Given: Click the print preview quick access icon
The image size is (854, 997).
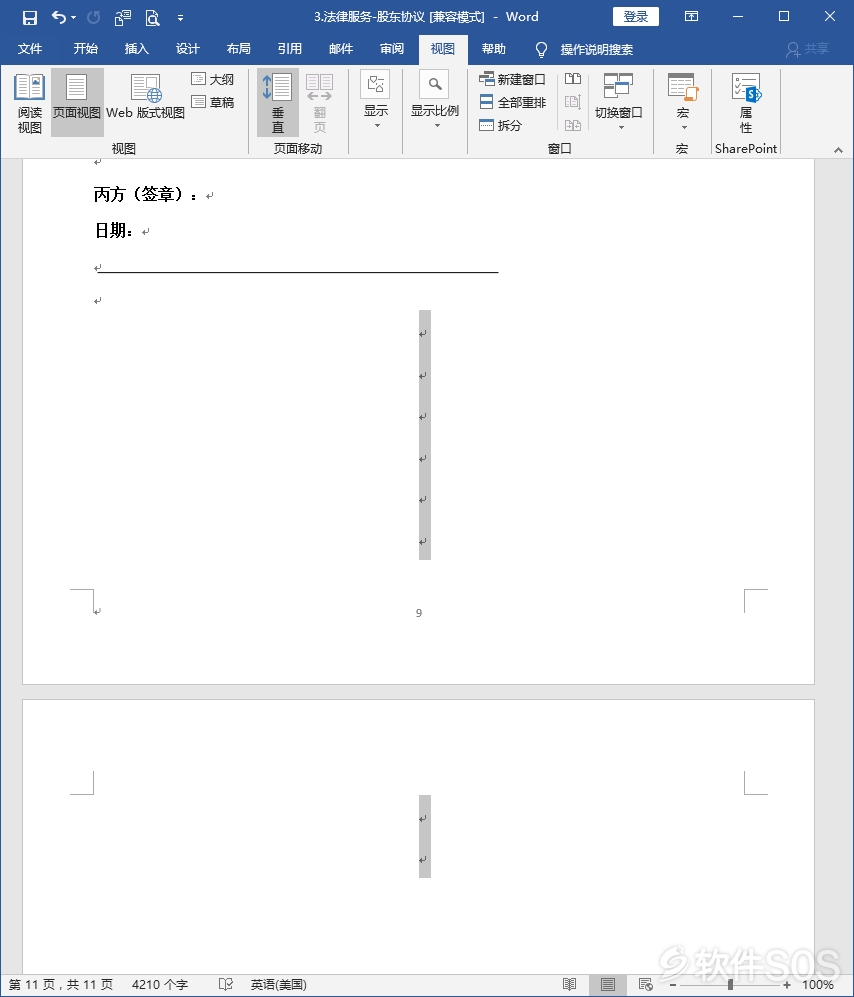Looking at the screenshot, I should click(152, 17).
